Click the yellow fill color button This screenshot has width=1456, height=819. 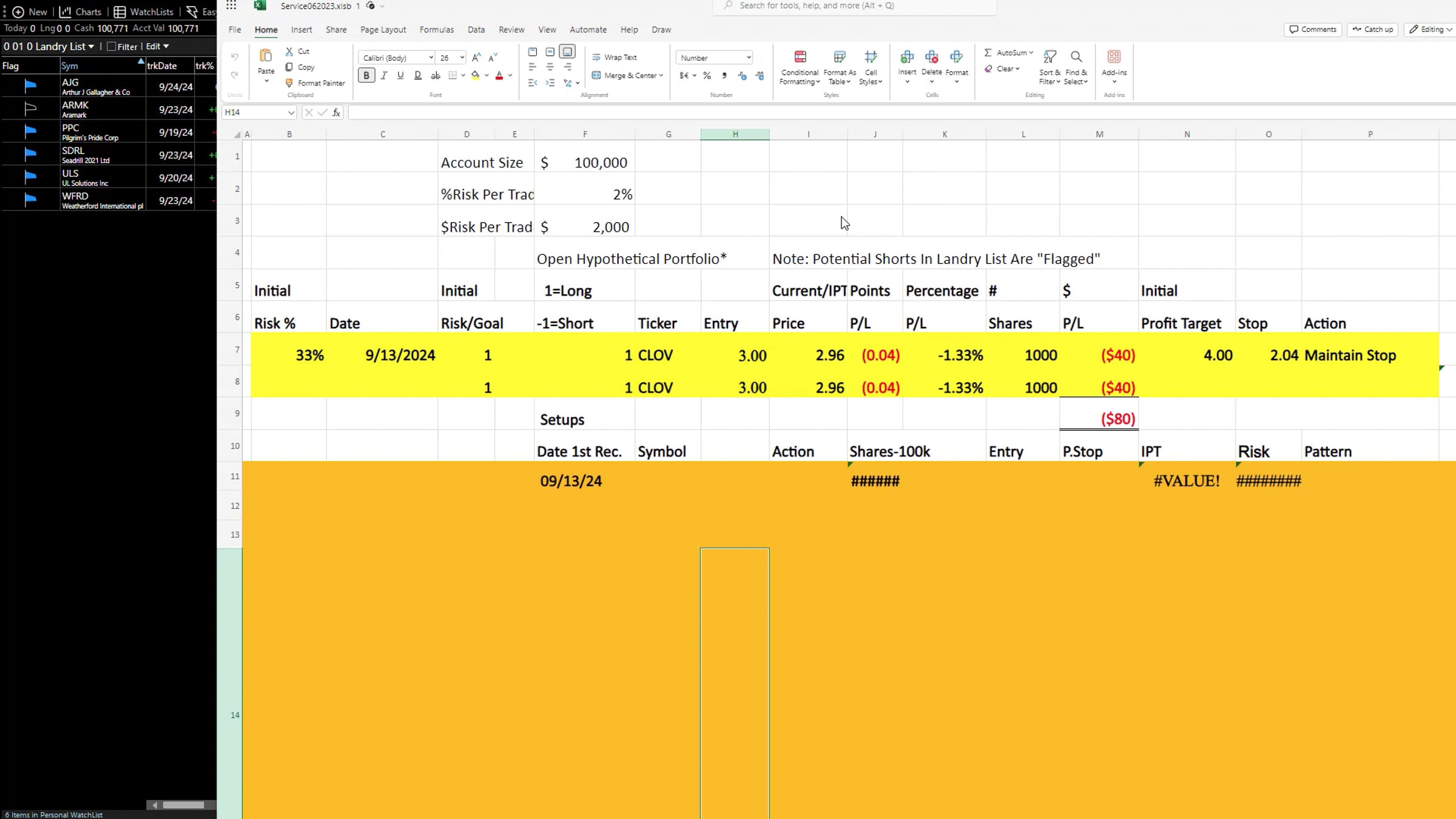476,75
